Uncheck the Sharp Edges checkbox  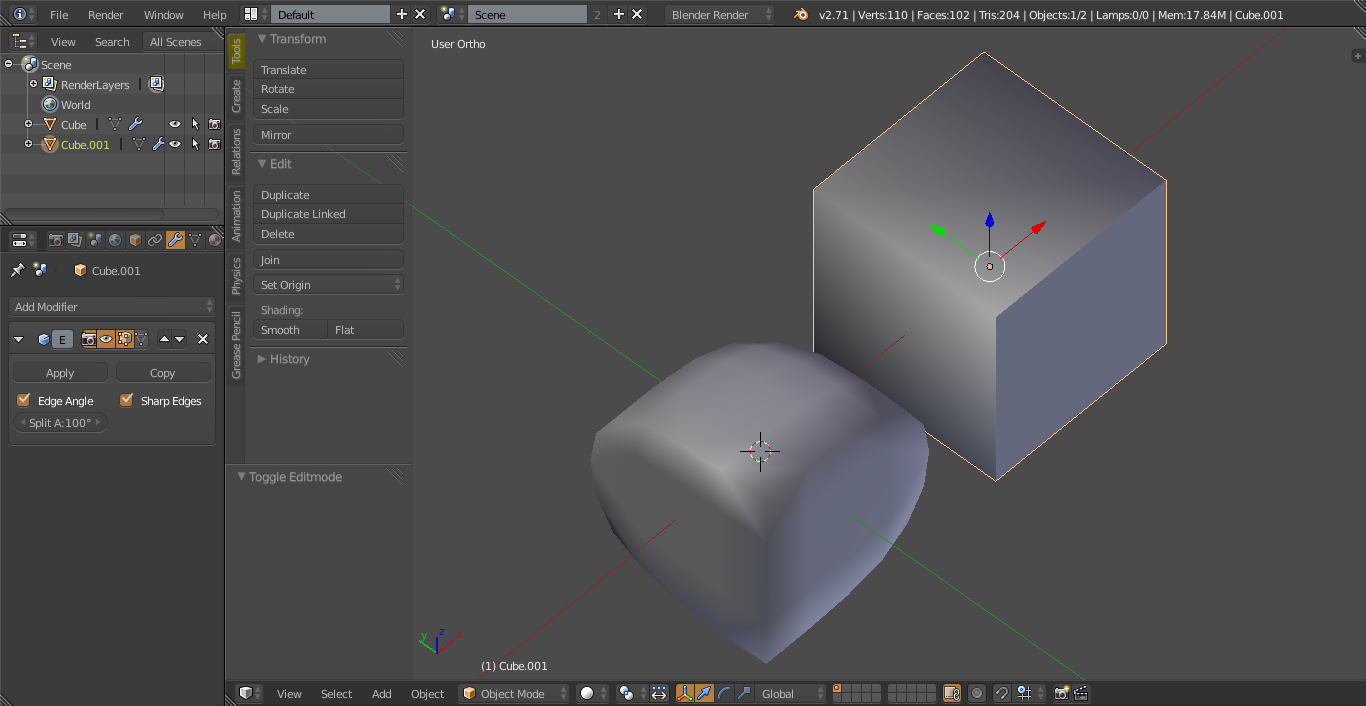click(x=127, y=400)
